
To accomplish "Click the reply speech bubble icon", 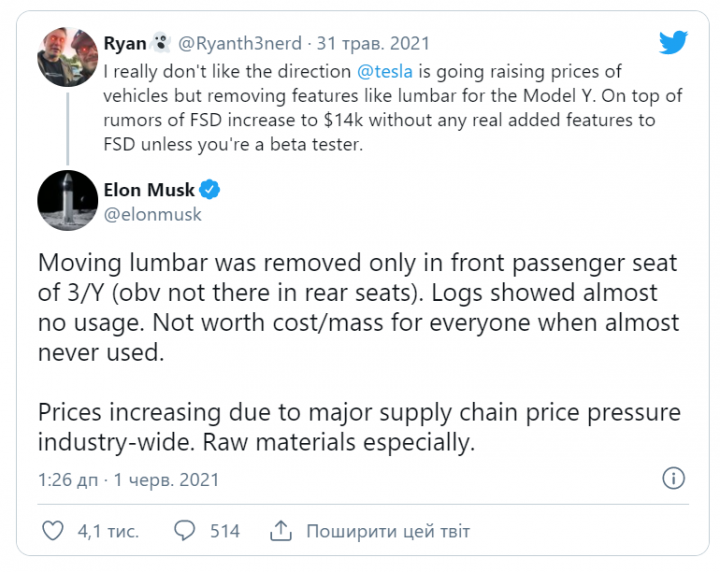I will [x=185, y=531].
